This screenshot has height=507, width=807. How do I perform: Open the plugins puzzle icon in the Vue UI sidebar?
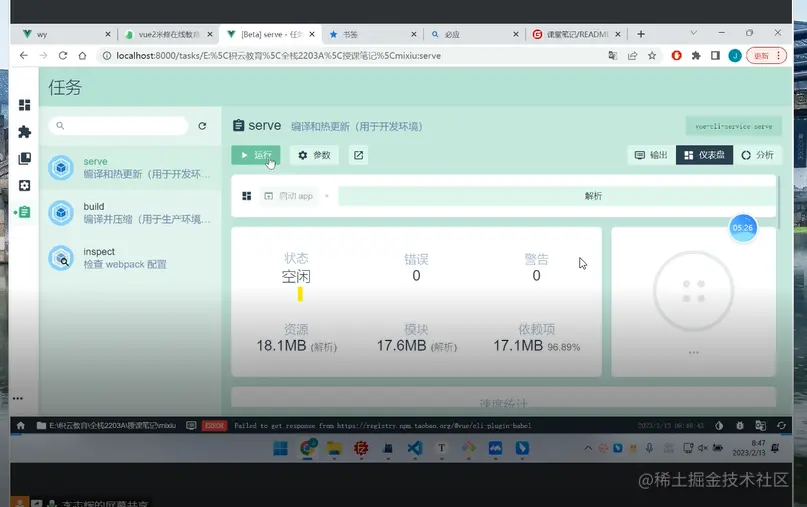tap(24, 132)
